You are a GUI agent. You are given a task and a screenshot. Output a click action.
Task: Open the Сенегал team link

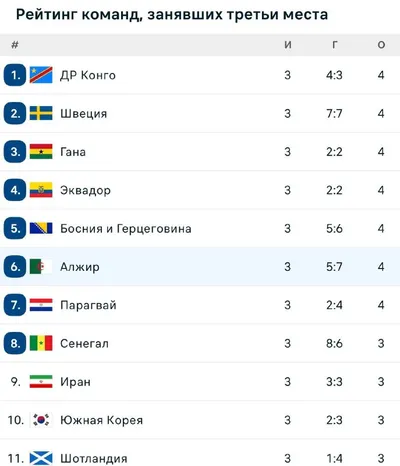click(x=84, y=343)
